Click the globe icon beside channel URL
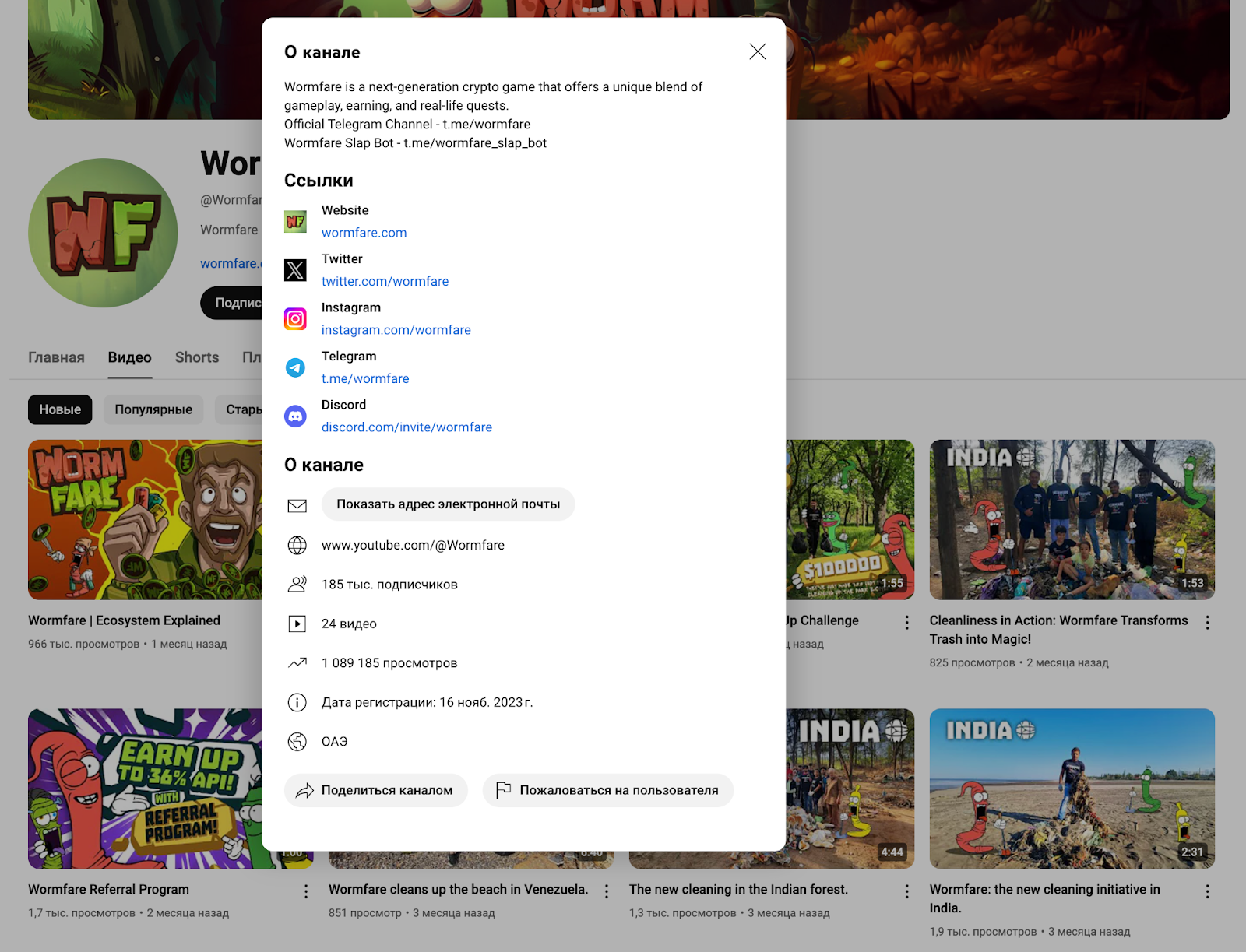This screenshot has width=1246, height=952. [297, 545]
